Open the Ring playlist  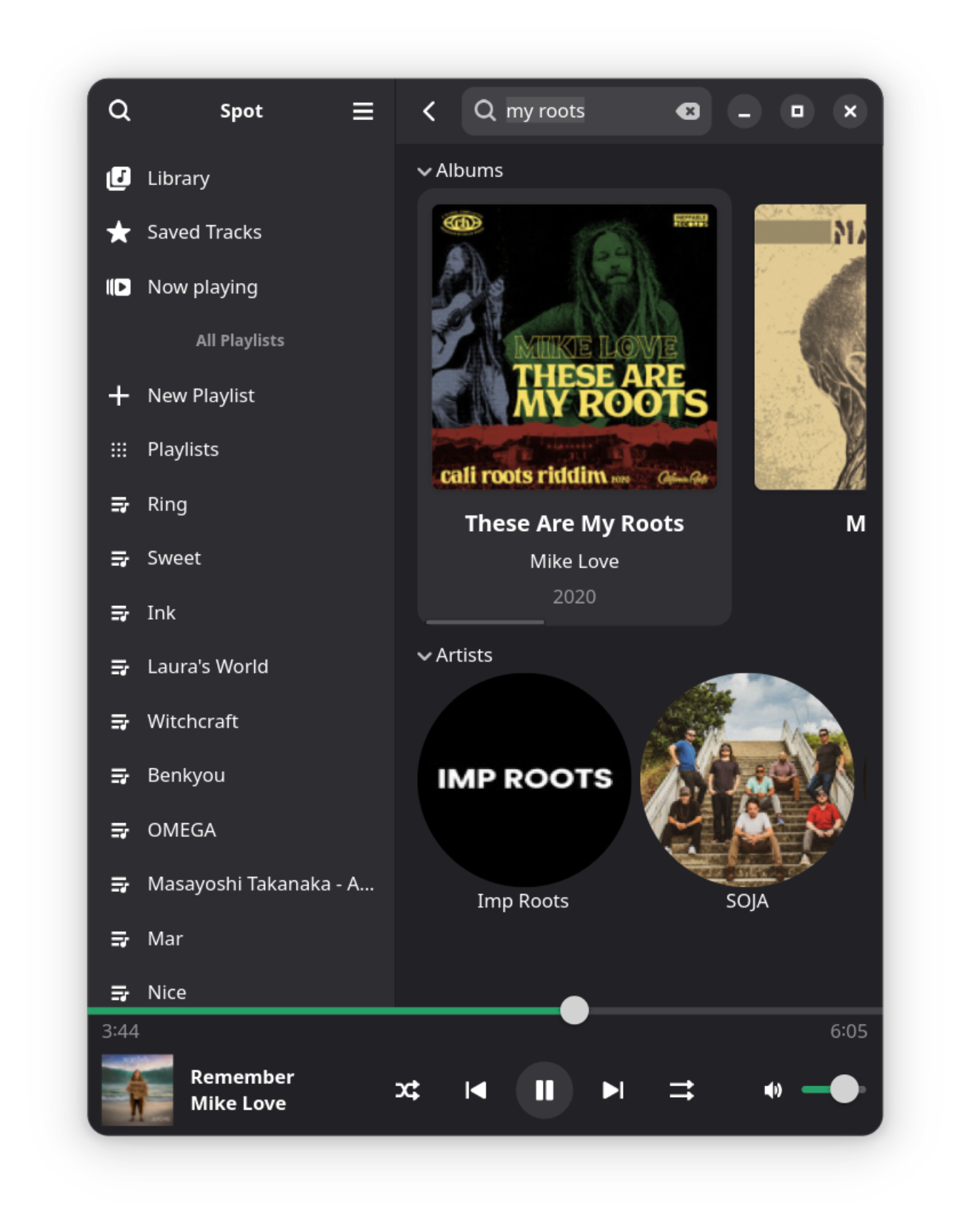click(241, 504)
